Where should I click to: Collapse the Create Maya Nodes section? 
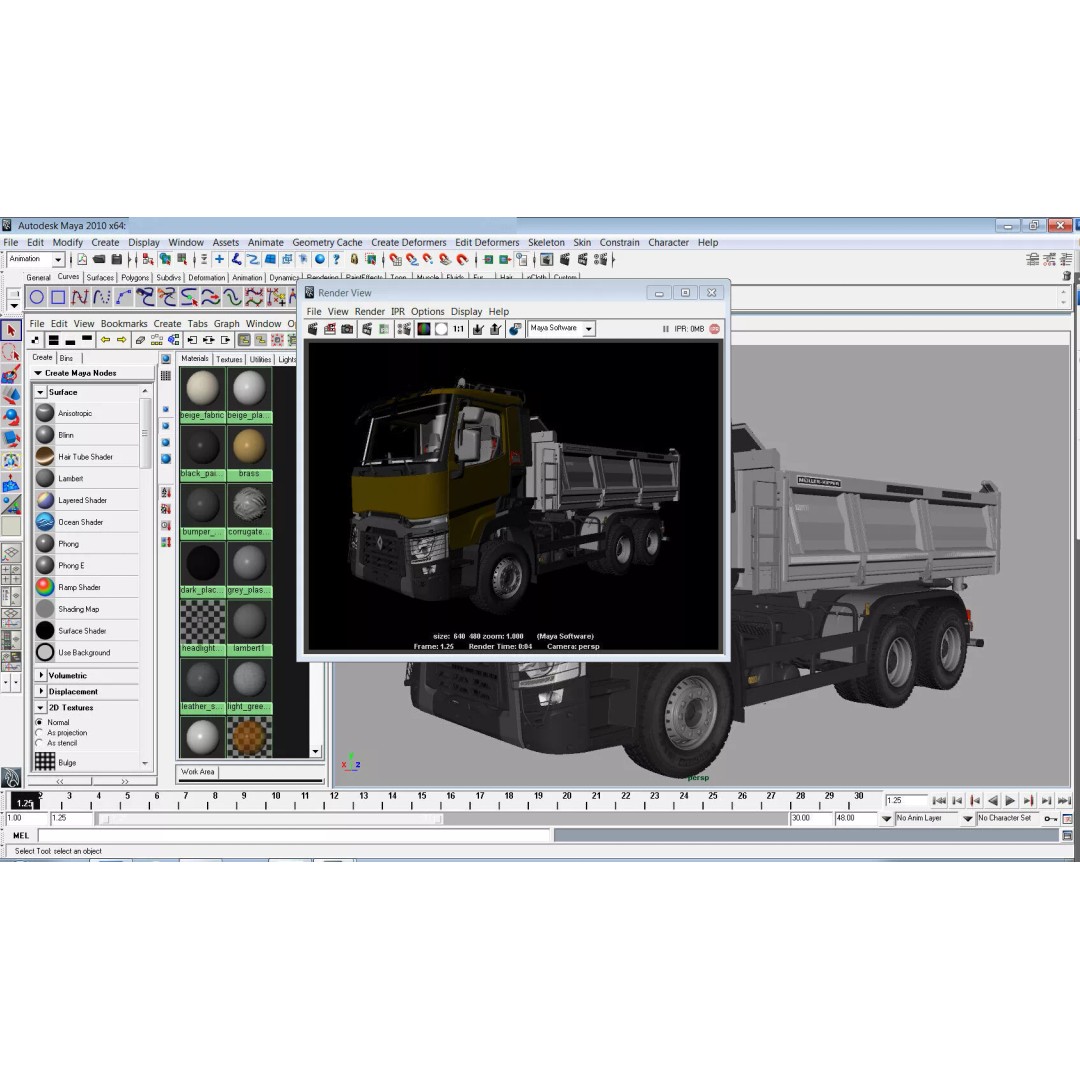(38, 373)
